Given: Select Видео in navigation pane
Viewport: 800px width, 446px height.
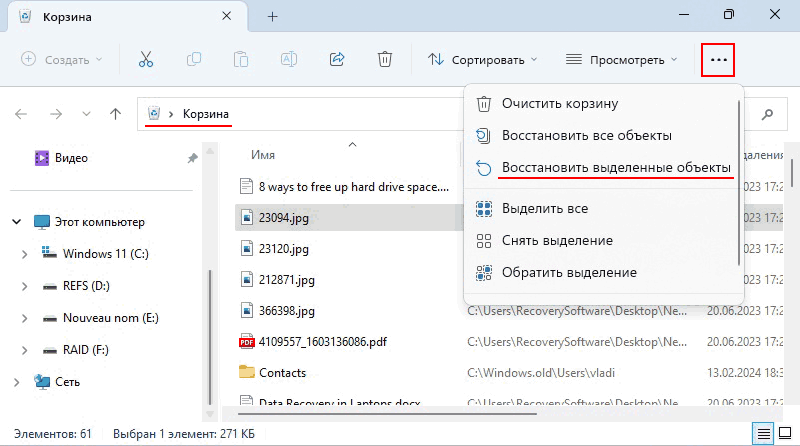Looking at the screenshot, I should click(71, 158).
